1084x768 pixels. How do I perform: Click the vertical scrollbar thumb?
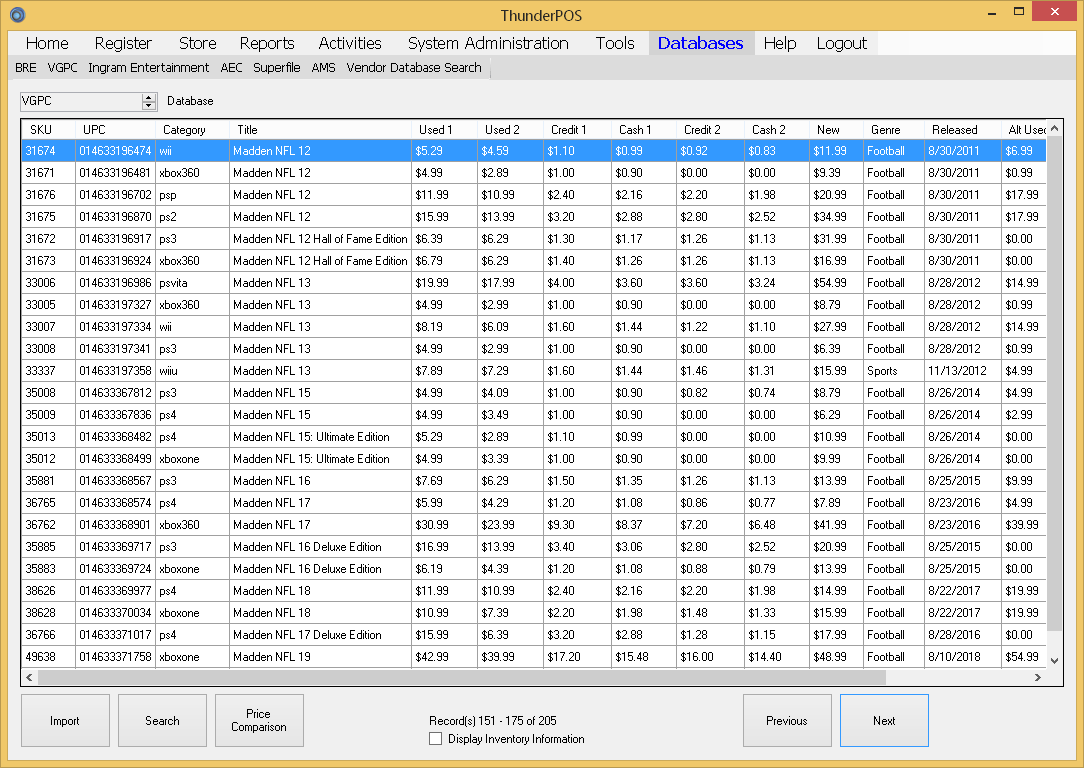(x=1054, y=384)
